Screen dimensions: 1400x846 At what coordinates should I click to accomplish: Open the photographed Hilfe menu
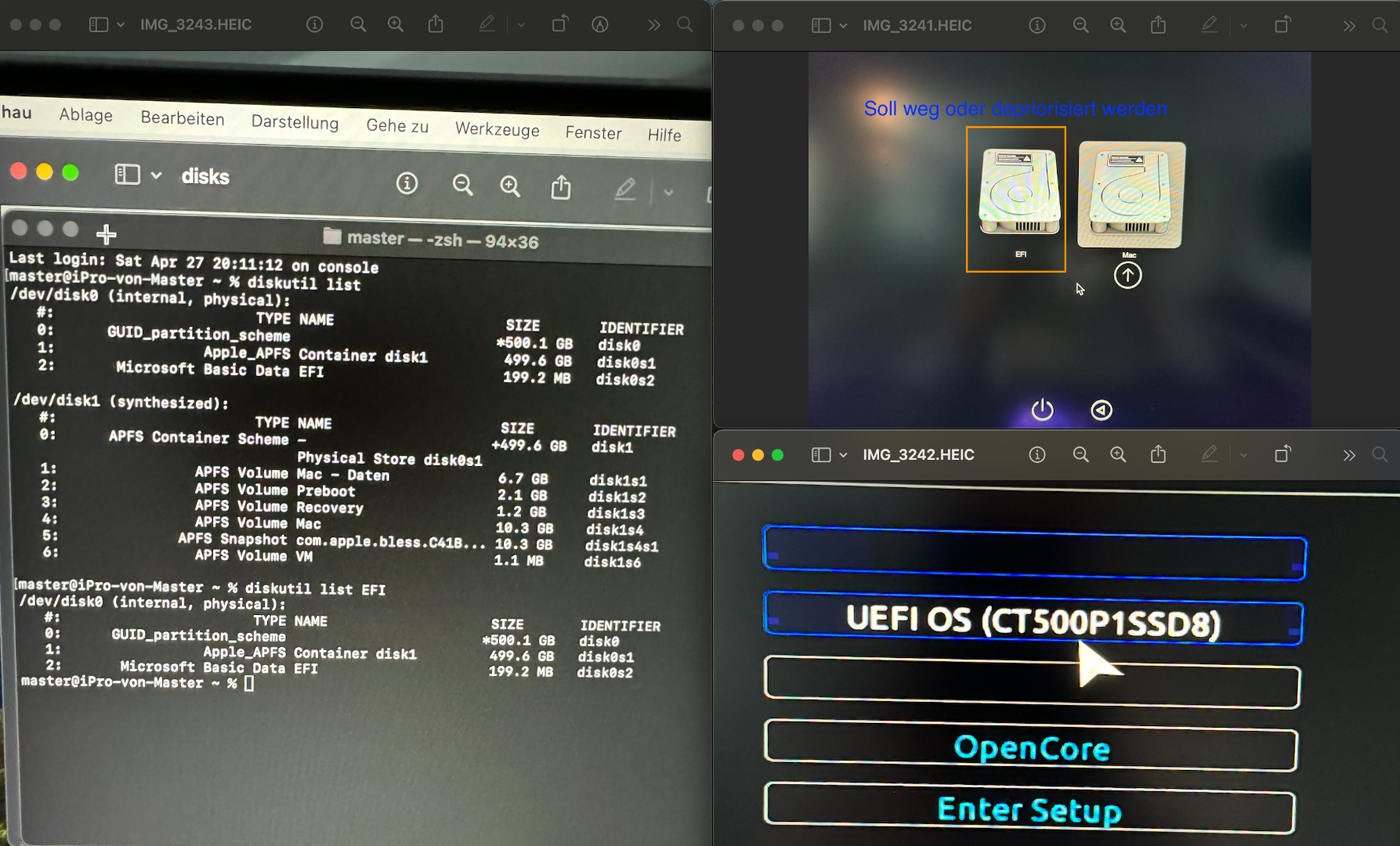(664, 135)
